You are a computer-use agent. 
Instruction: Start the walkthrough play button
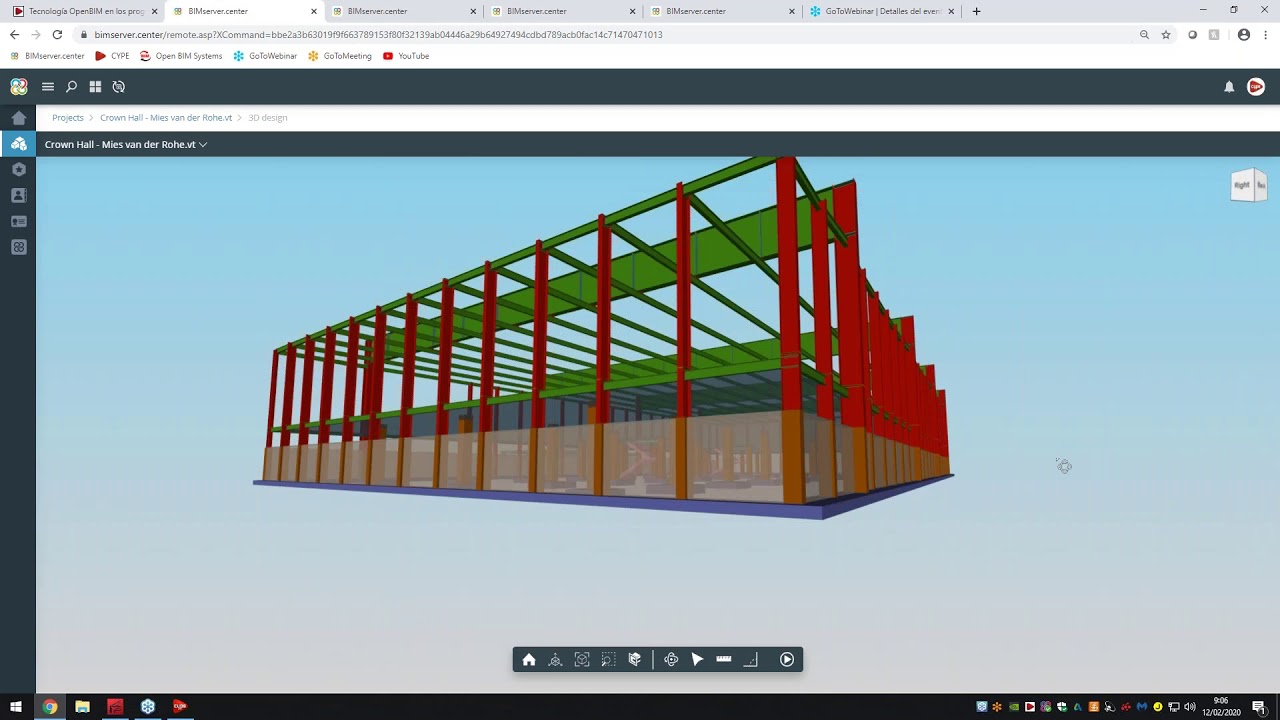tap(787, 660)
